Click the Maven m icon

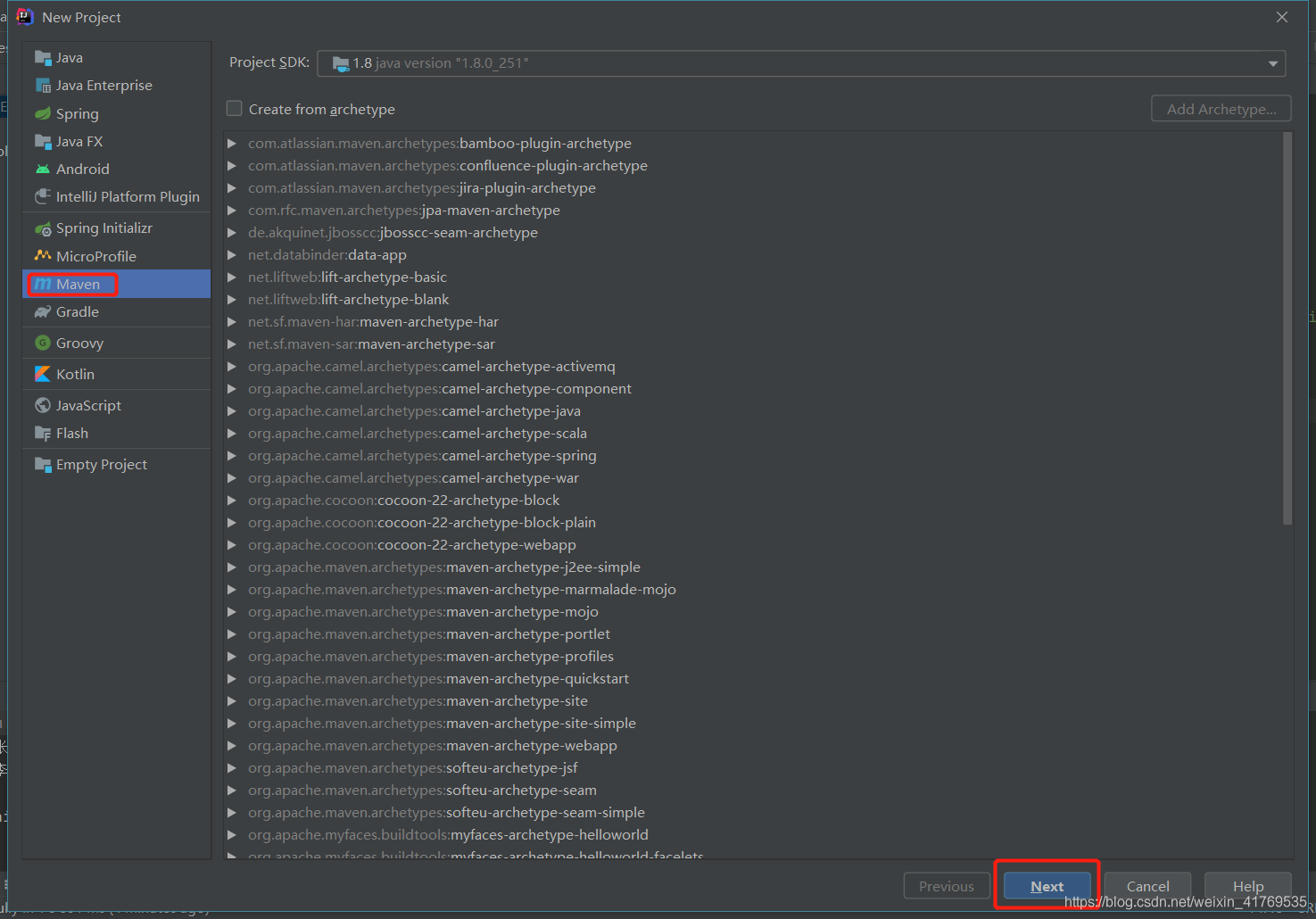pyautogui.click(x=43, y=284)
